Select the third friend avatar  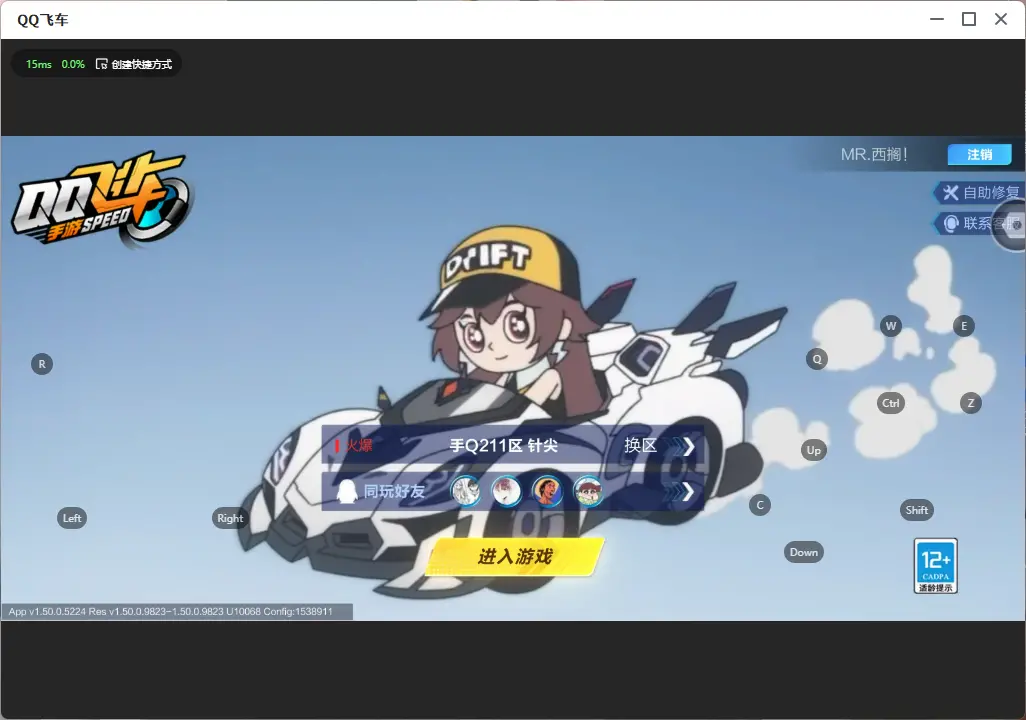[x=547, y=491]
